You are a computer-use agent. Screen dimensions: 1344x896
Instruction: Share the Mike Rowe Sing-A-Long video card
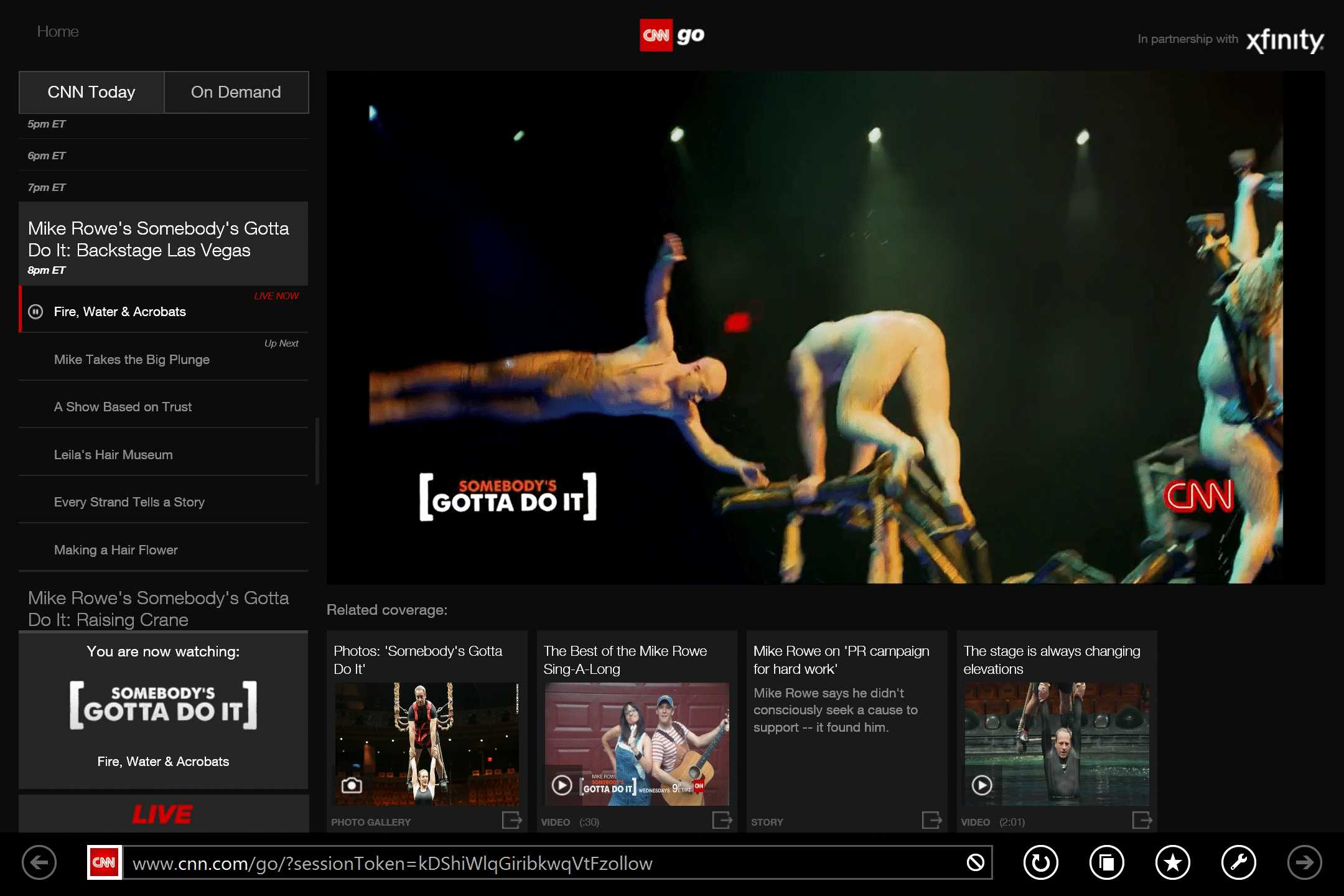722,821
